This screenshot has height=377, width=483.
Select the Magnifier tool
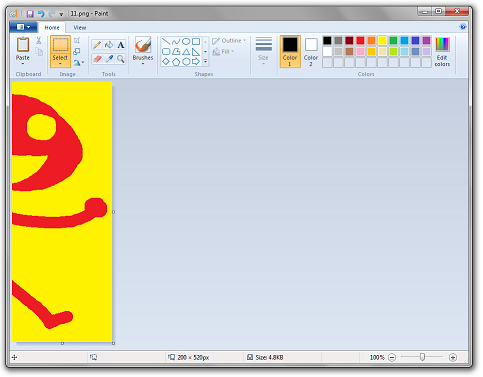pyautogui.click(x=121, y=59)
